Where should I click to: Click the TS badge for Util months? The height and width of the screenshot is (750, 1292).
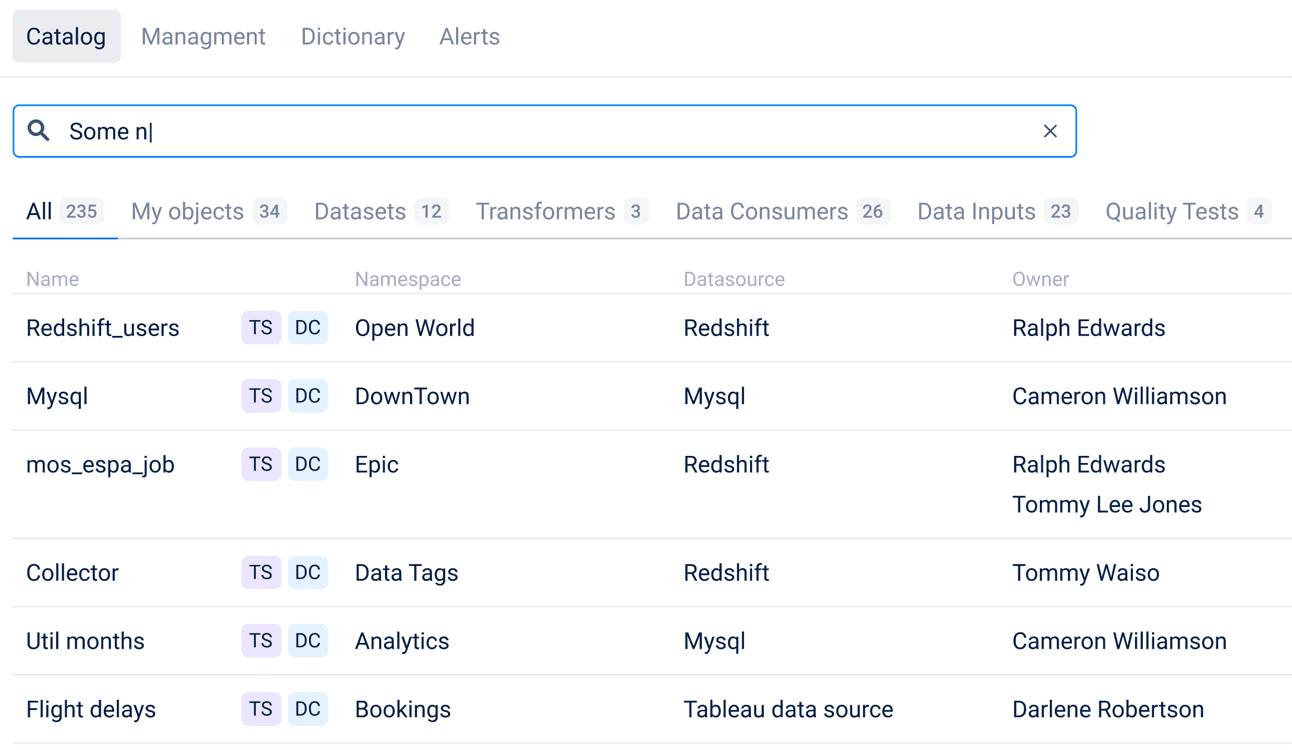pyautogui.click(x=261, y=641)
